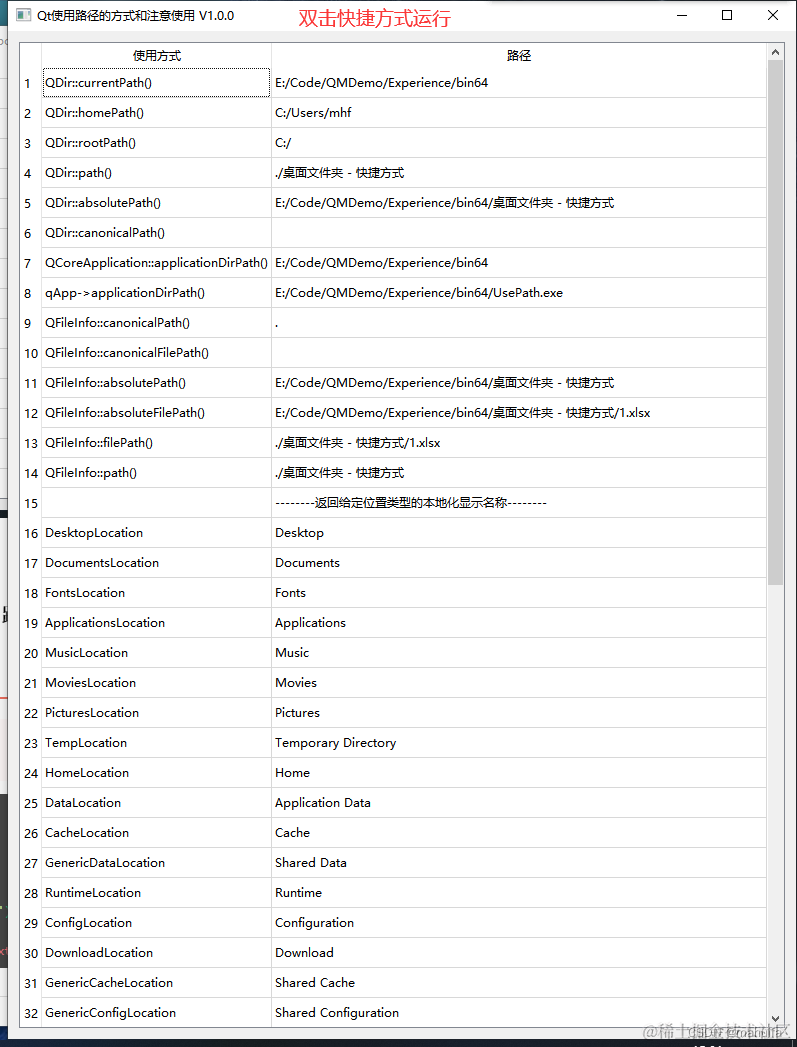The image size is (797, 1047).
Task: Select the ConfigLocation cell
Action: click(x=156, y=923)
